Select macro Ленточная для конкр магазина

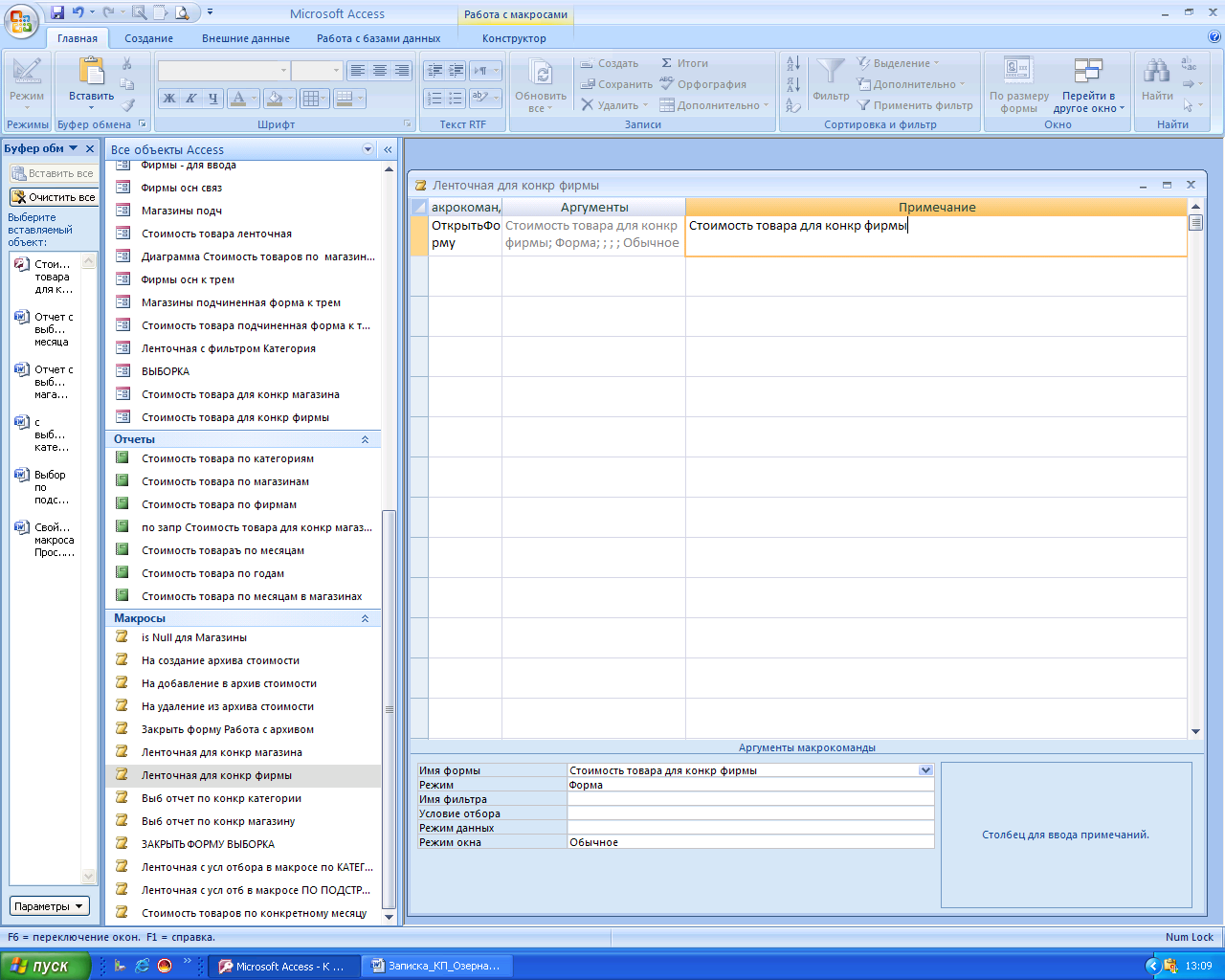(243, 752)
